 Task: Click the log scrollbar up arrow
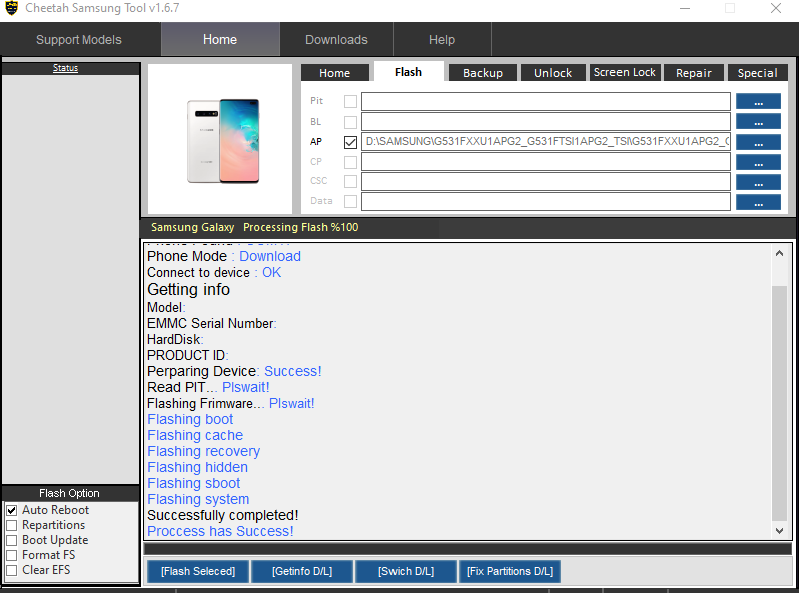779,253
